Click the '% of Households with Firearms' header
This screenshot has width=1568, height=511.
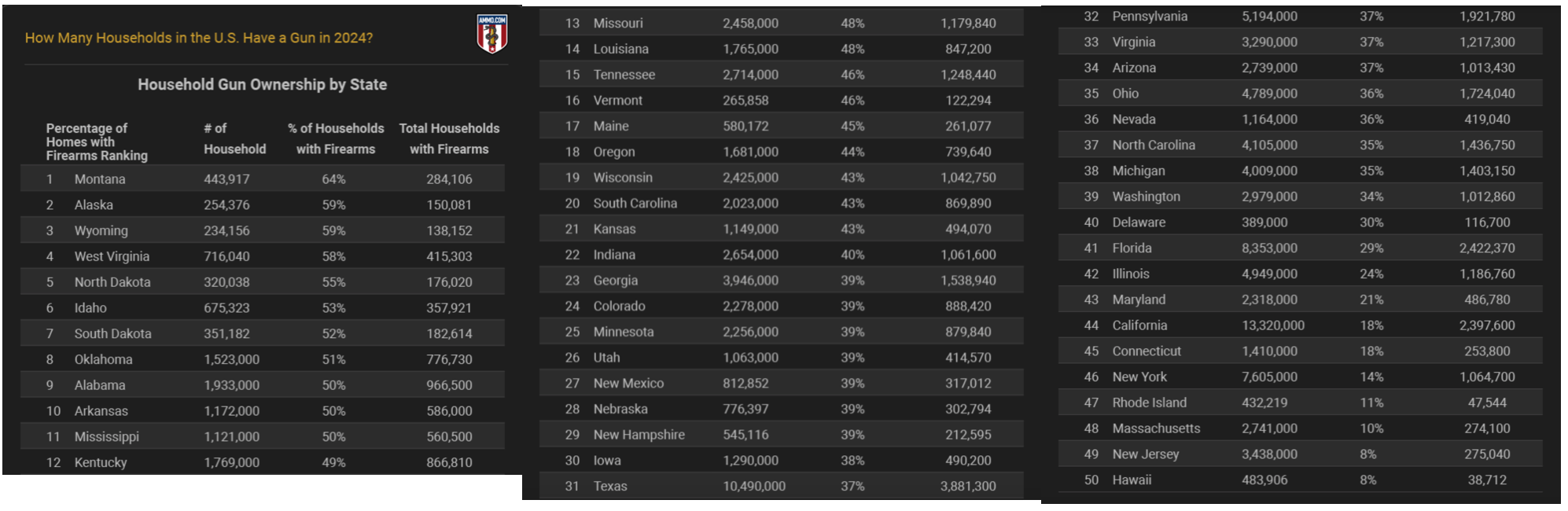click(336, 138)
